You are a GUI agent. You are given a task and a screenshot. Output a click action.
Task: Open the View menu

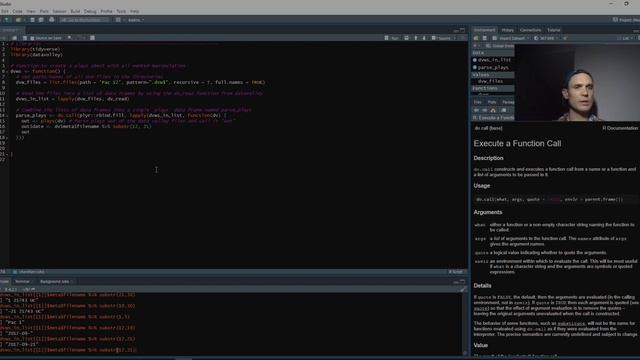coord(31,11)
